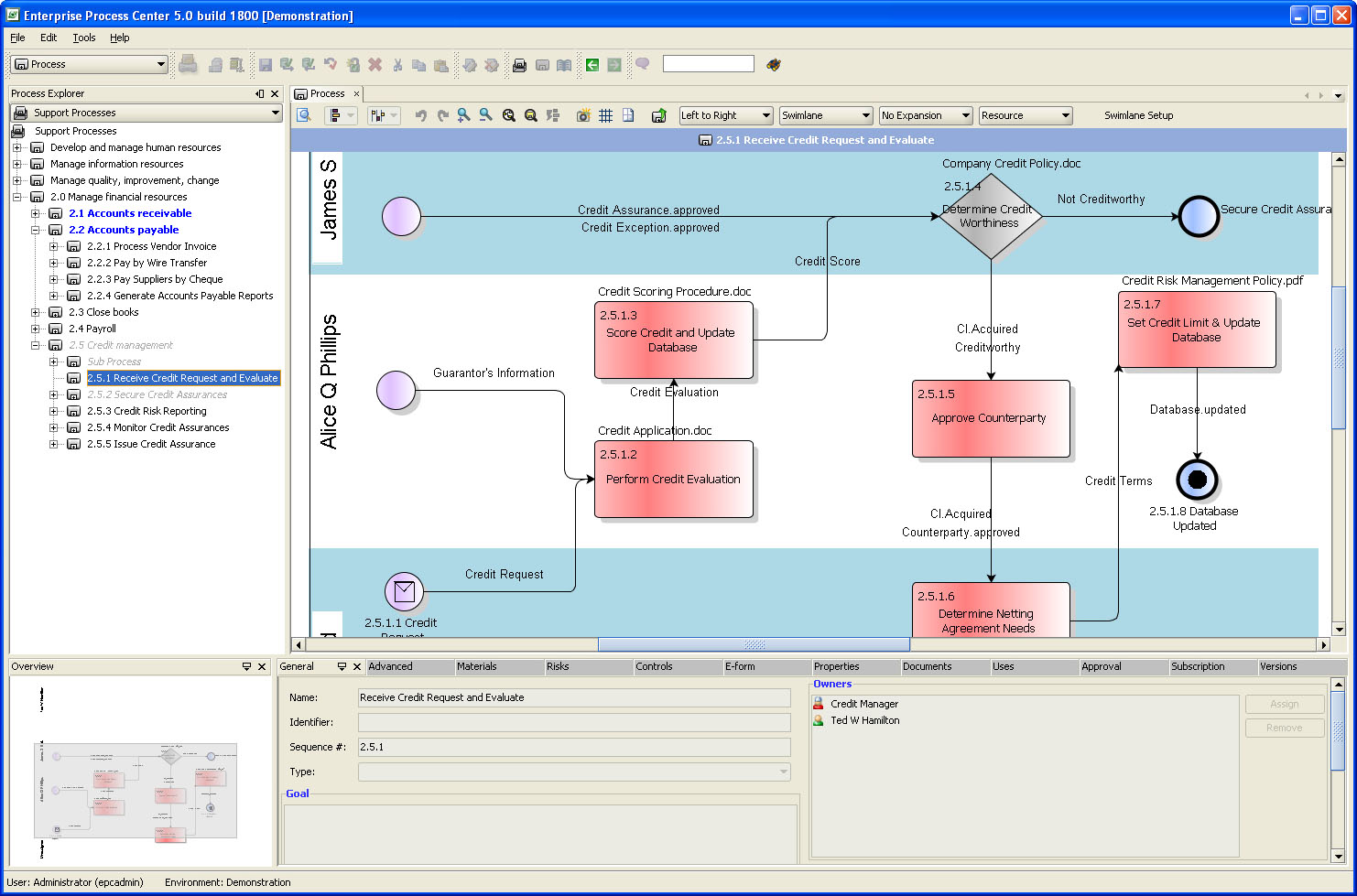Toggle the grid display icon

(605, 114)
